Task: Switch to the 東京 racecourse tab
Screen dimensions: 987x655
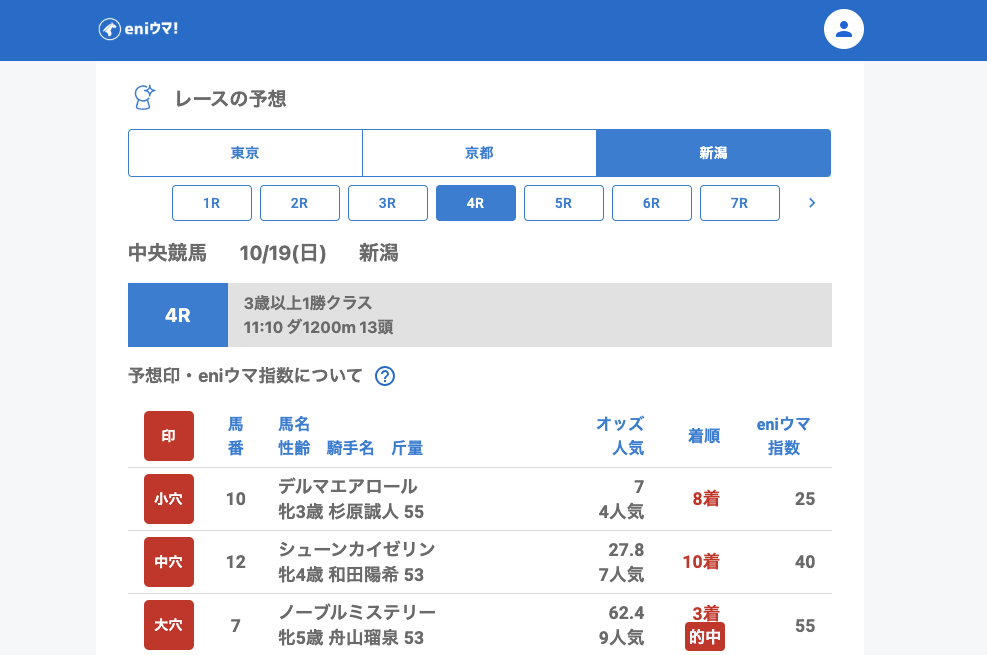Action: pos(245,153)
